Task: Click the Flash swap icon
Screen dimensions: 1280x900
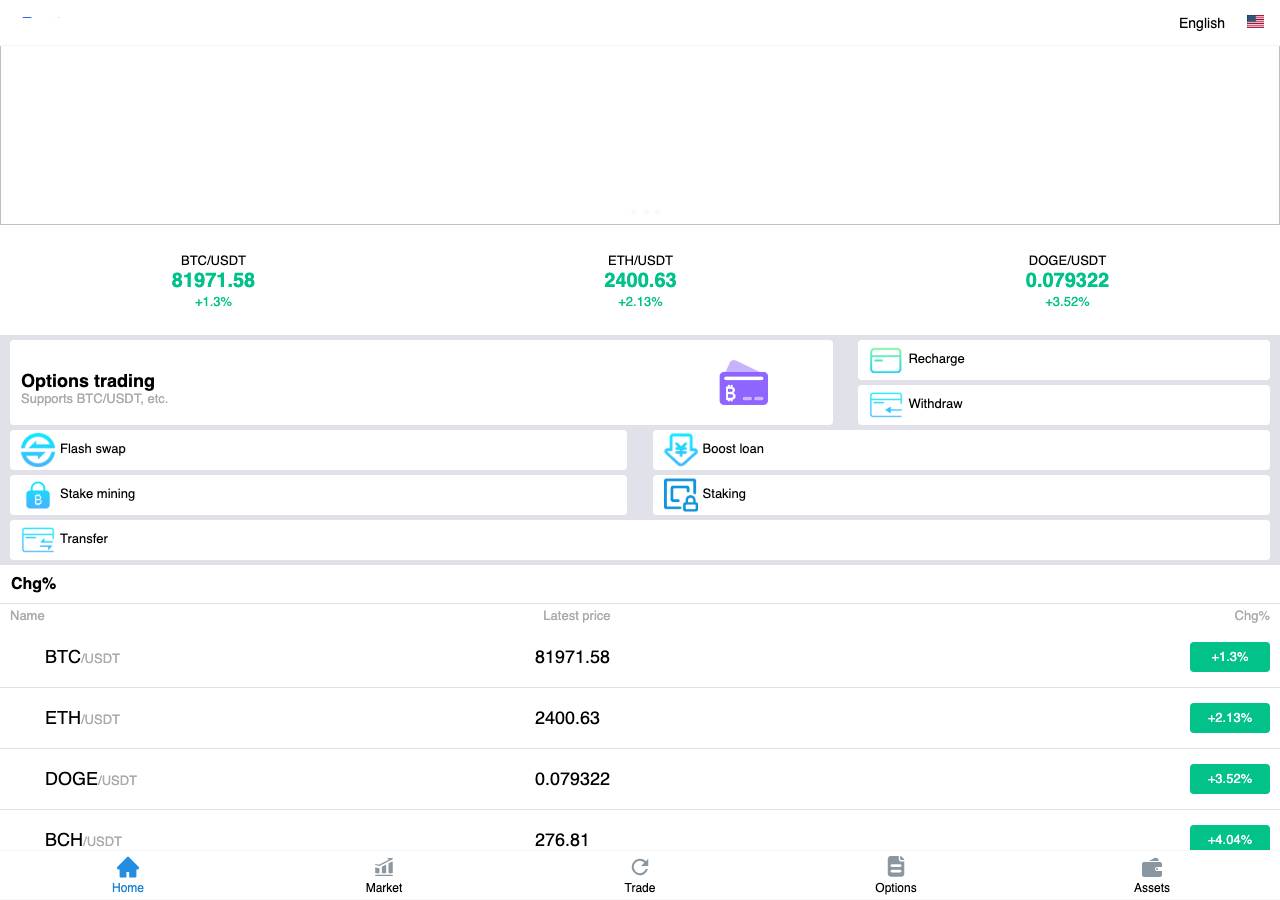Action: click(x=38, y=450)
